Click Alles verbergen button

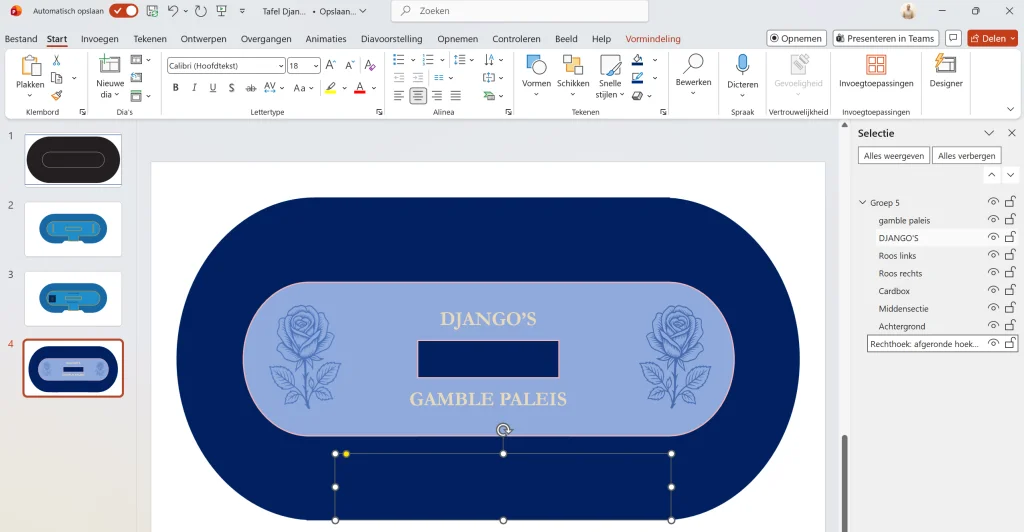pos(967,155)
